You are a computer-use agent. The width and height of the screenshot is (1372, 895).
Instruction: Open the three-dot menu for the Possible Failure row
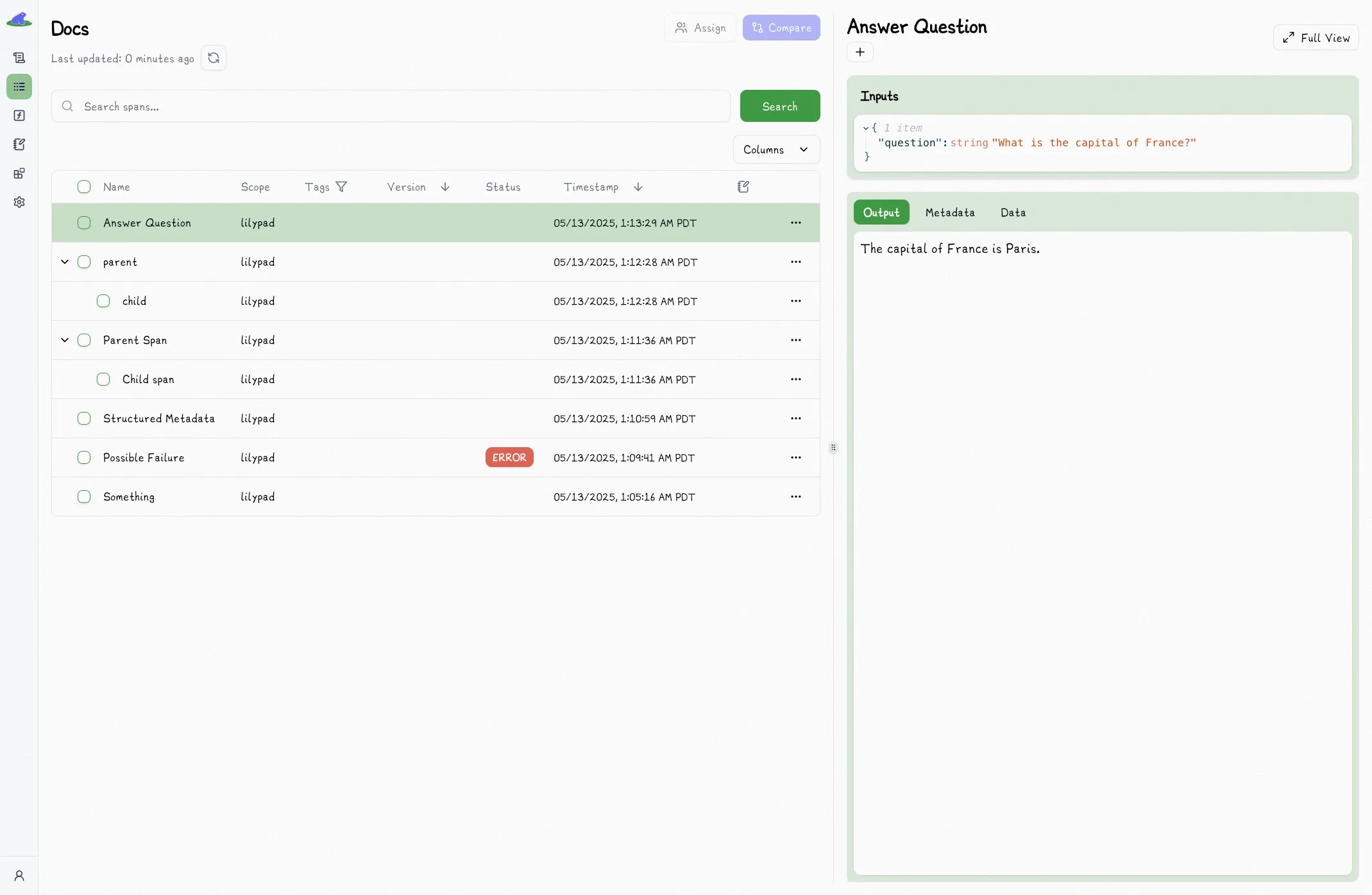[x=796, y=457]
